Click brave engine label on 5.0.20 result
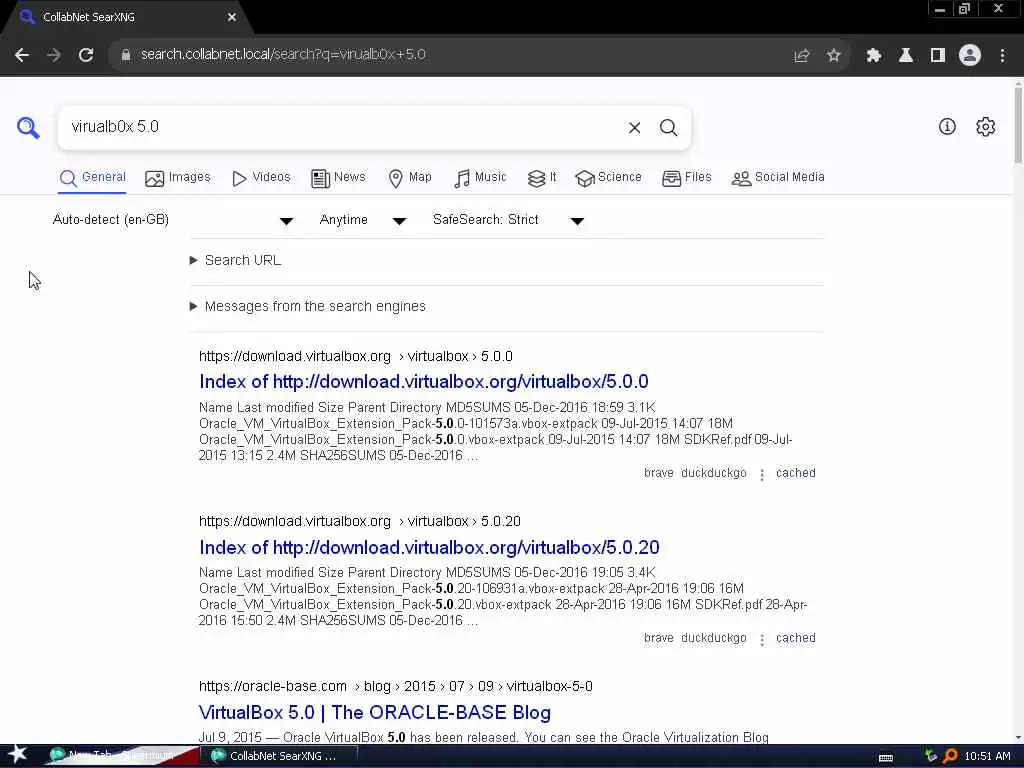The height and width of the screenshot is (768, 1024). (658, 638)
